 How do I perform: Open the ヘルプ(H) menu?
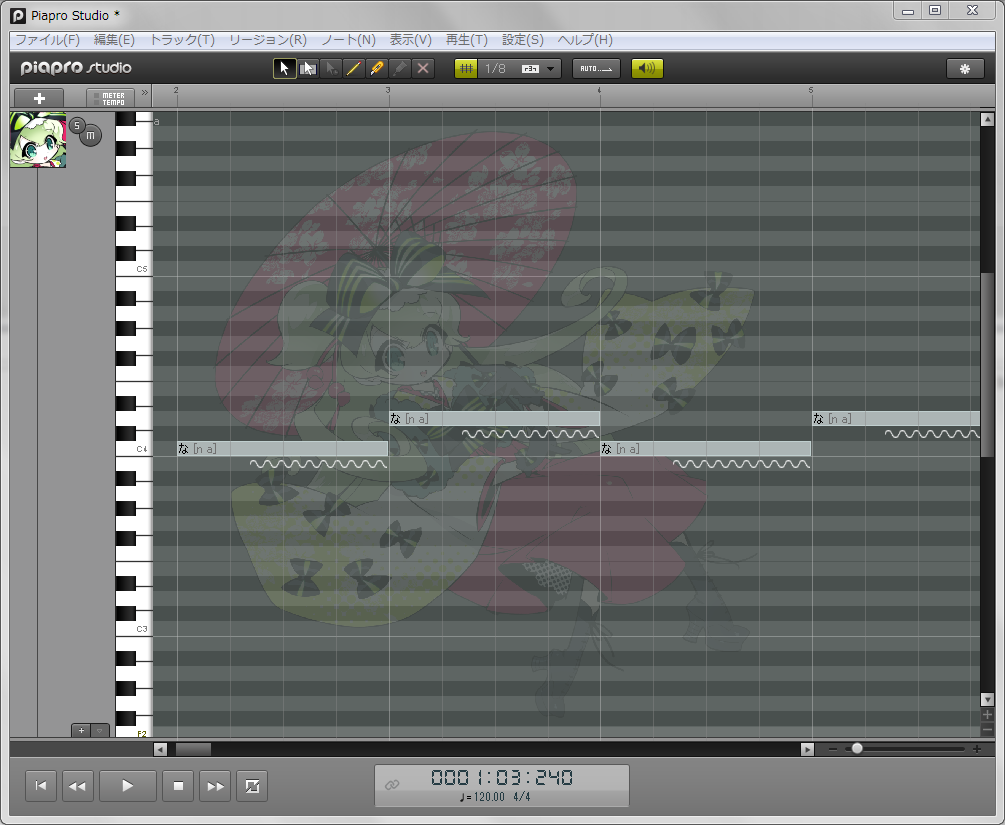pos(585,40)
